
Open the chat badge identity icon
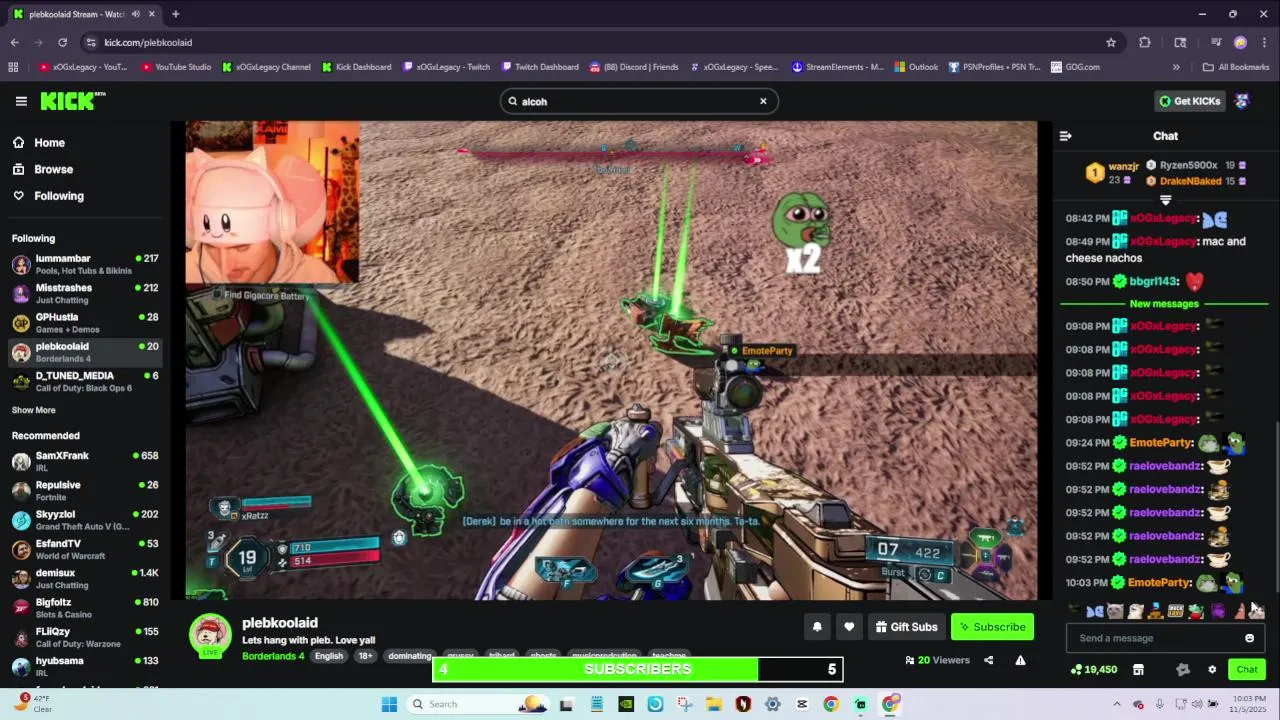point(1183,669)
